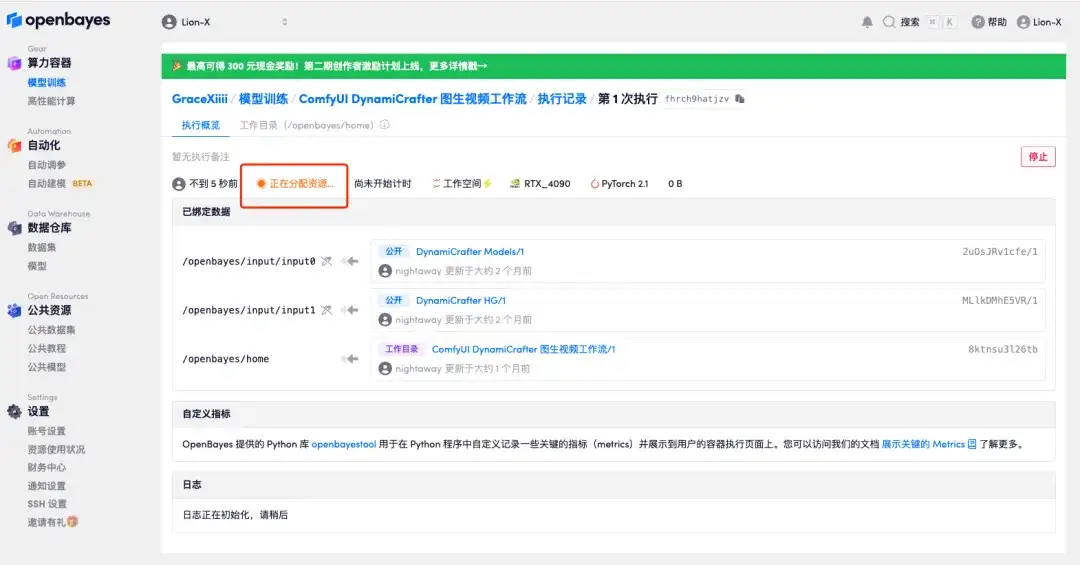This screenshot has width=1080, height=565.
Task: Click arrow icon next to /openbayes/input/input0
Action: tap(351, 261)
